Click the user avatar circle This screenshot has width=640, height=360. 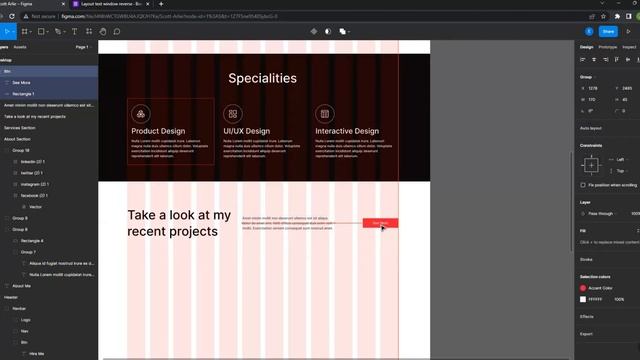pyautogui.click(x=589, y=31)
